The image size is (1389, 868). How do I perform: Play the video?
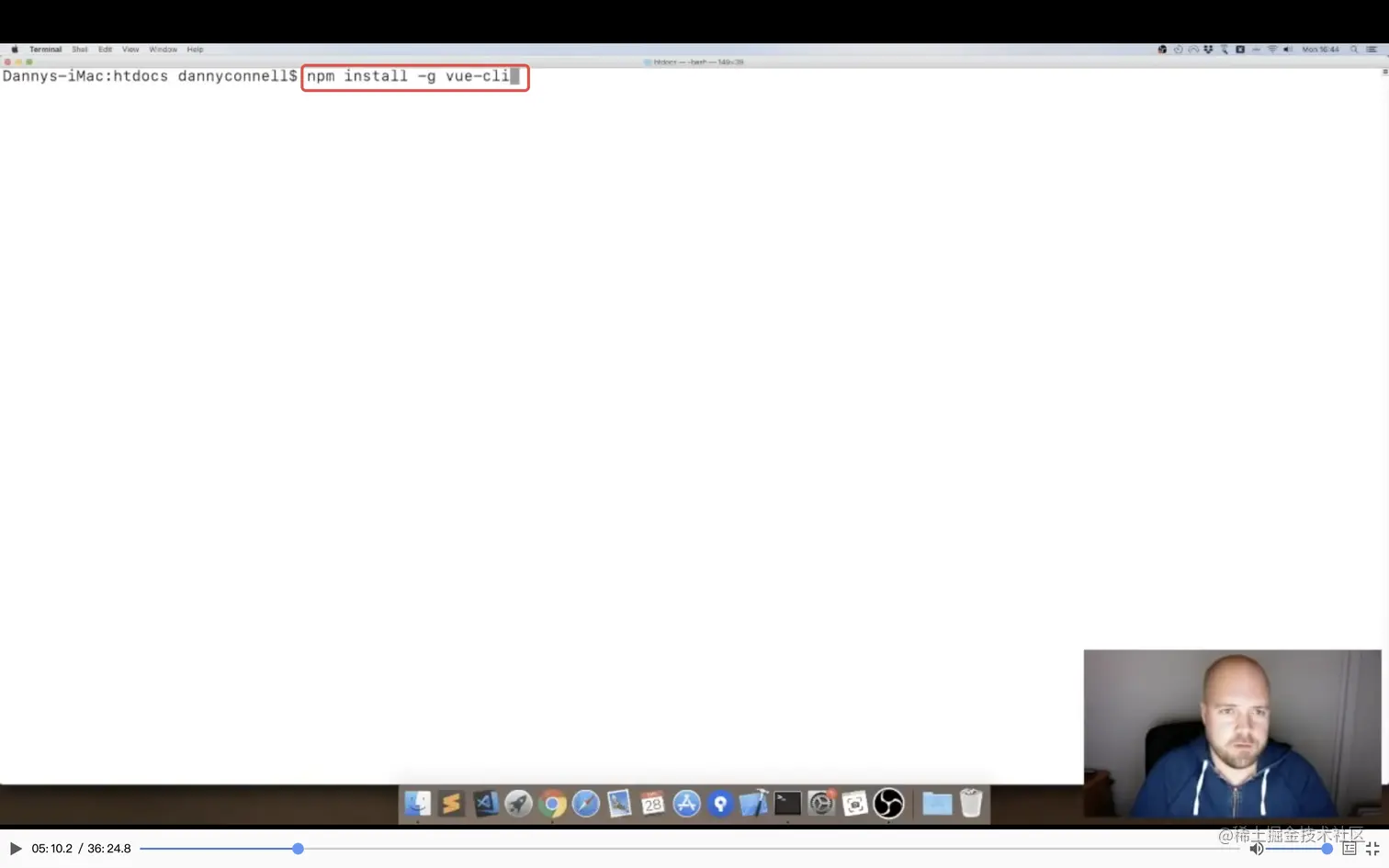16,849
